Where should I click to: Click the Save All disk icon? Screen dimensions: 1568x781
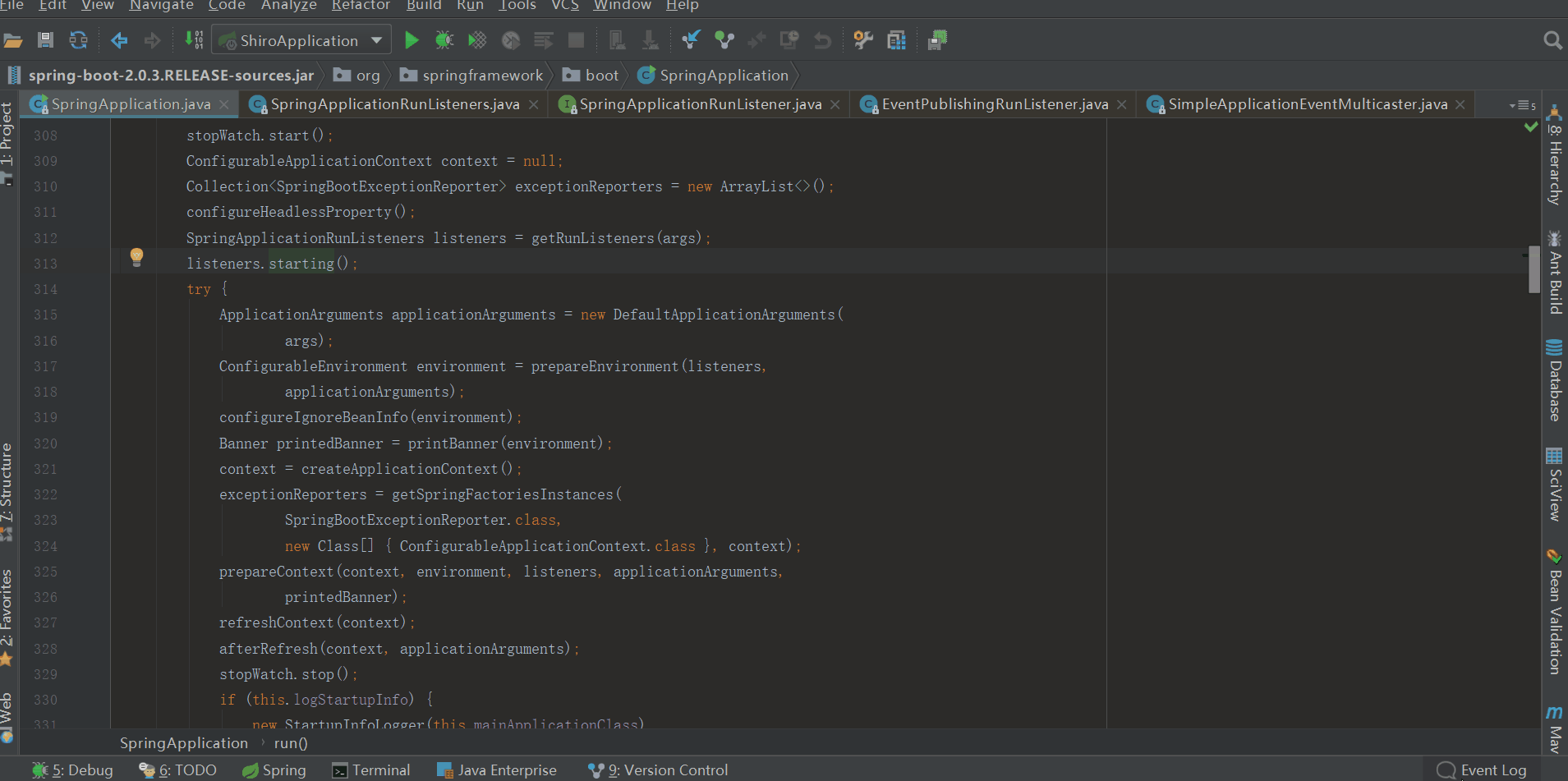[x=46, y=40]
